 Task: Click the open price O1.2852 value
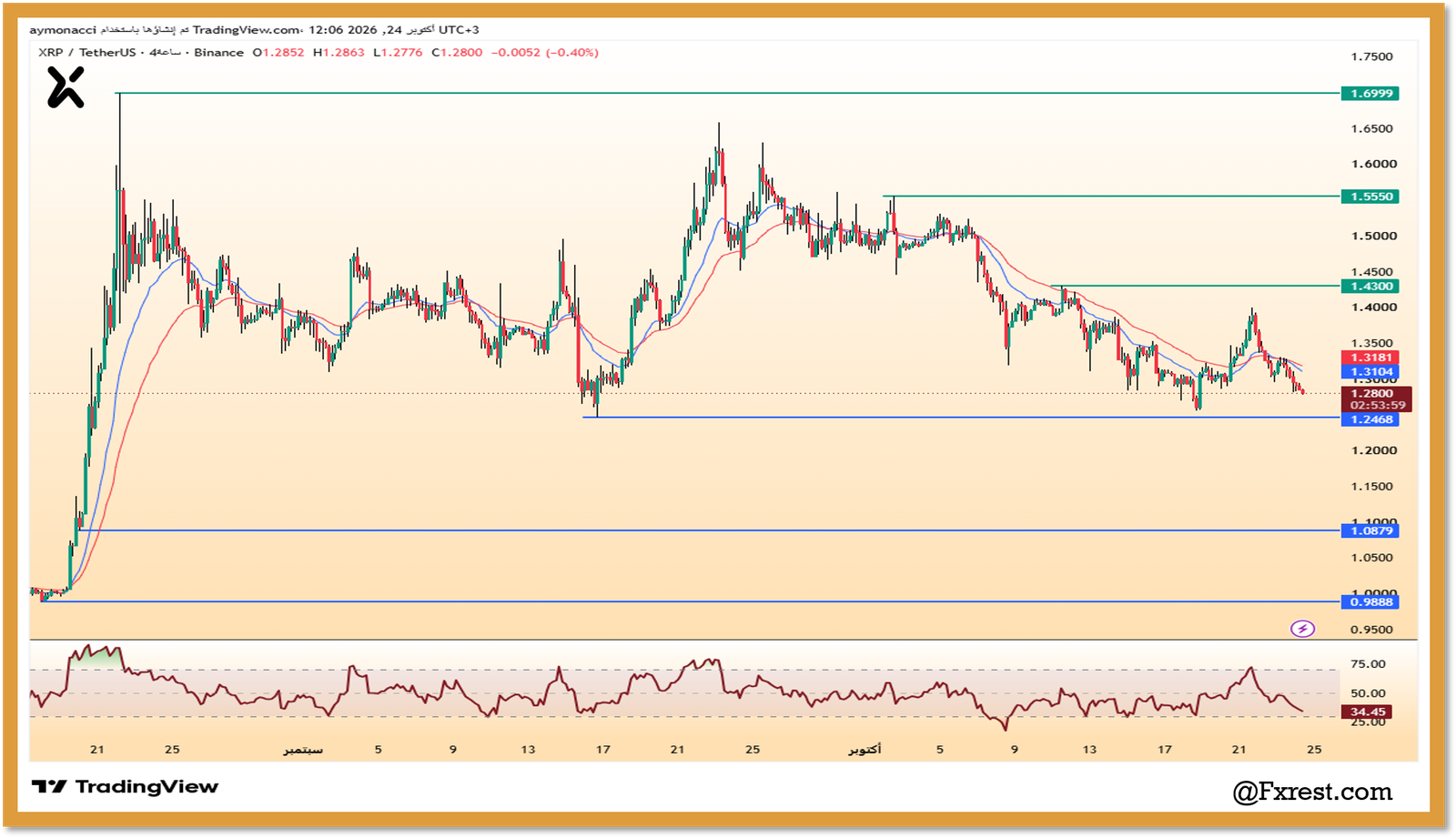(278, 53)
